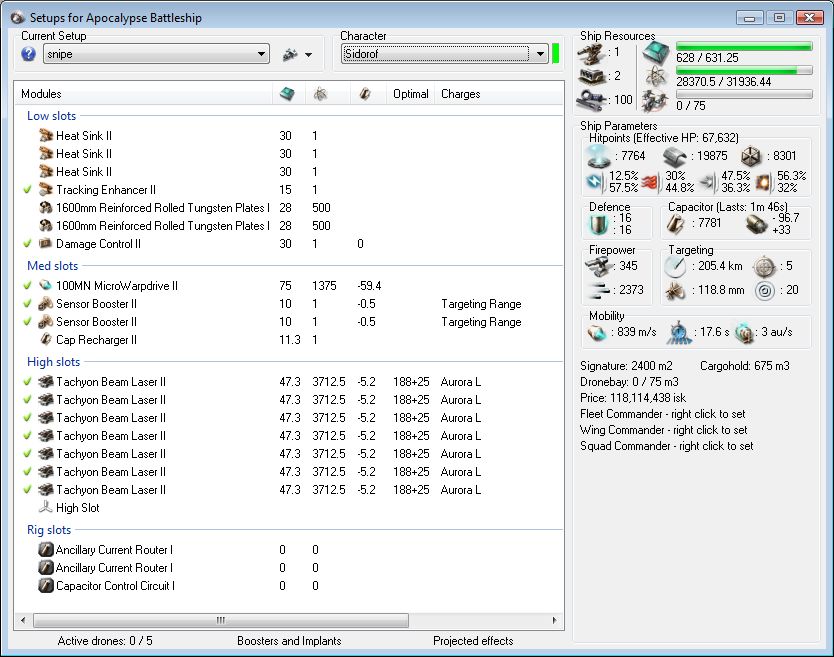The width and height of the screenshot is (834, 657).
Task: Click the ship setup actions icon
Action: (x=290, y=54)
